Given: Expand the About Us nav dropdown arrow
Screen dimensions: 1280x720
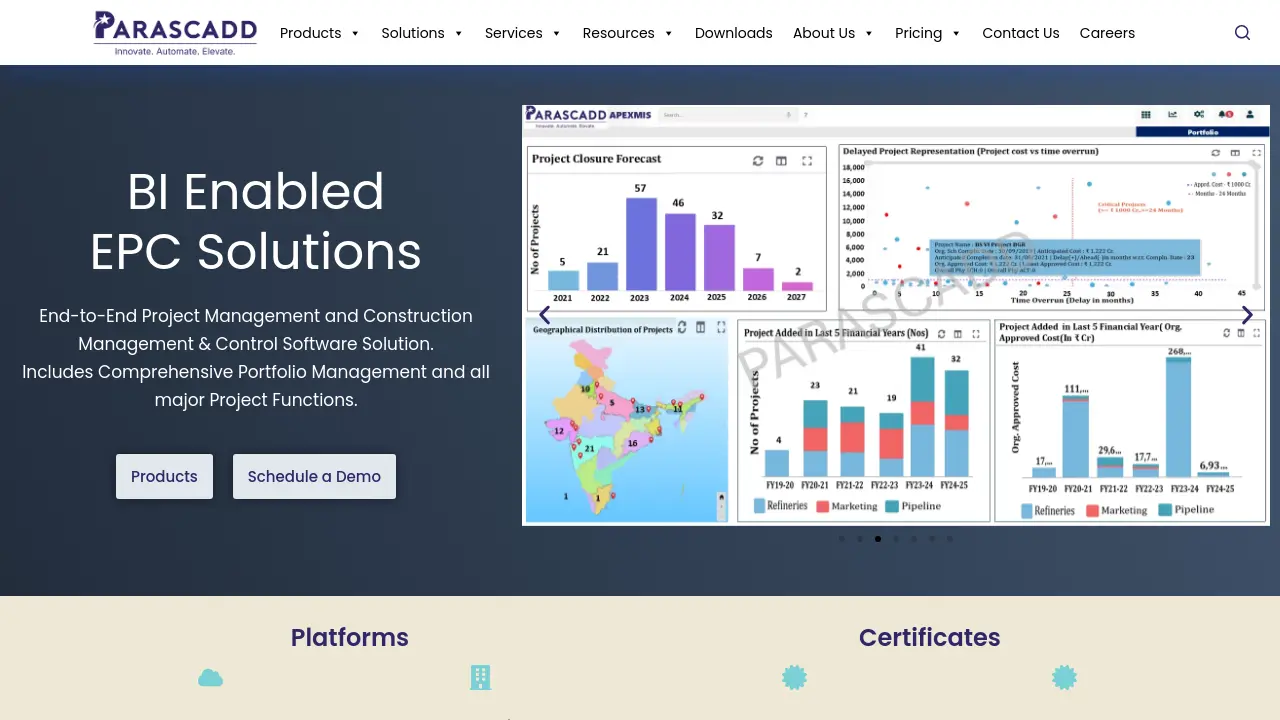Looking at the screenshot, I should (x=869, y=34).
